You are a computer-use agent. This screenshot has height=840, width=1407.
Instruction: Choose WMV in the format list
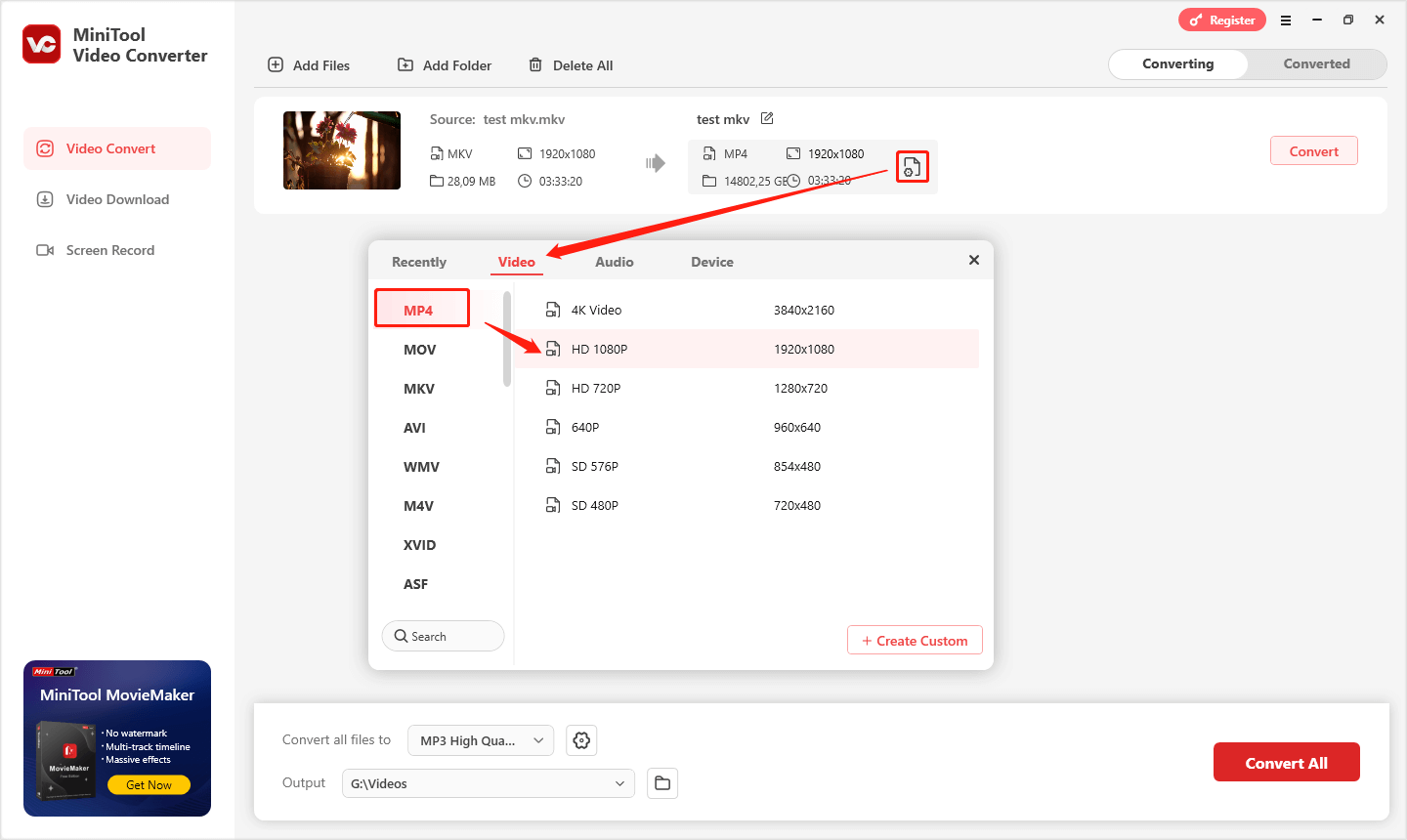pos(421,467)
